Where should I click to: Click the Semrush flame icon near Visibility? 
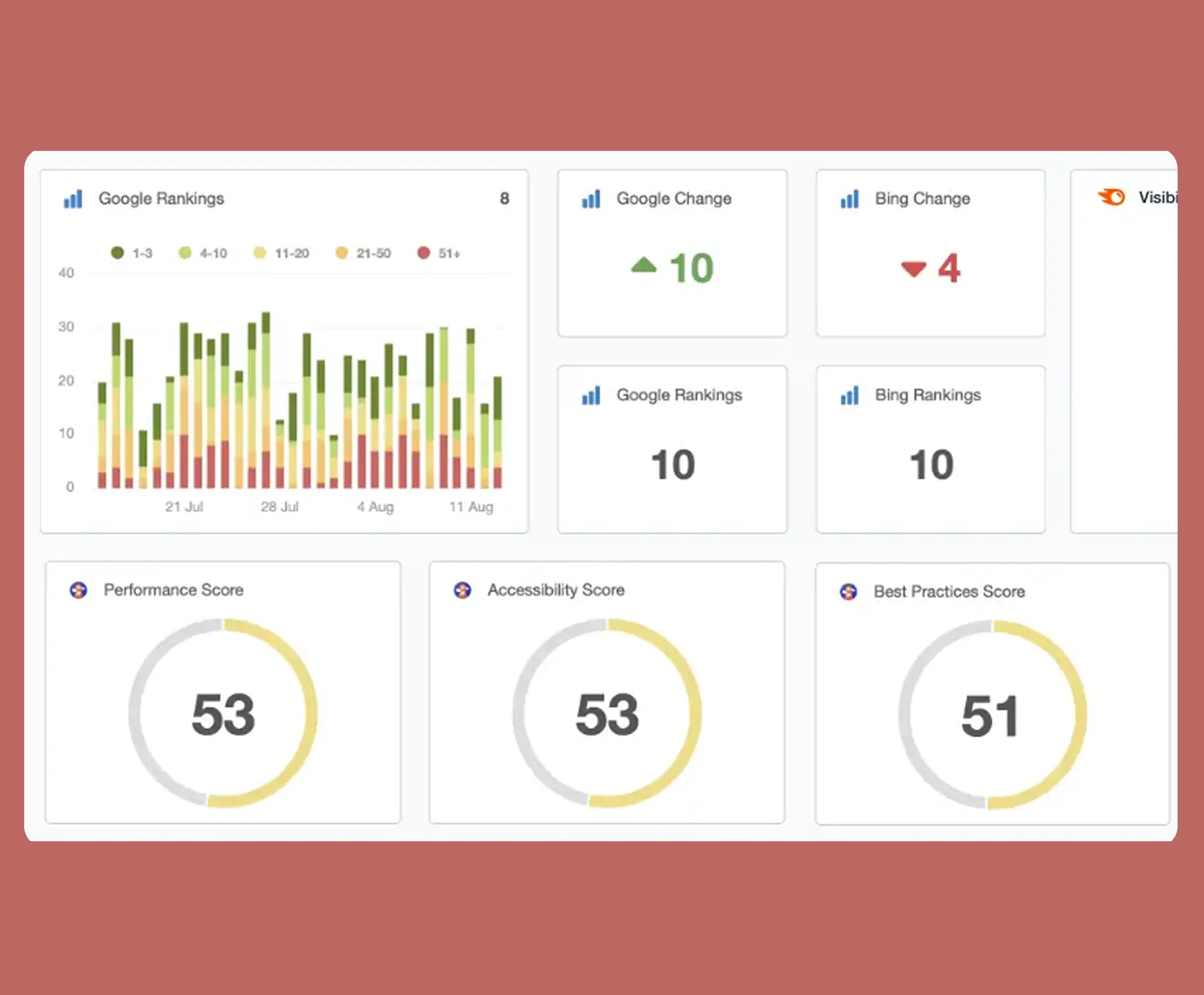(x=1112, y=197)
